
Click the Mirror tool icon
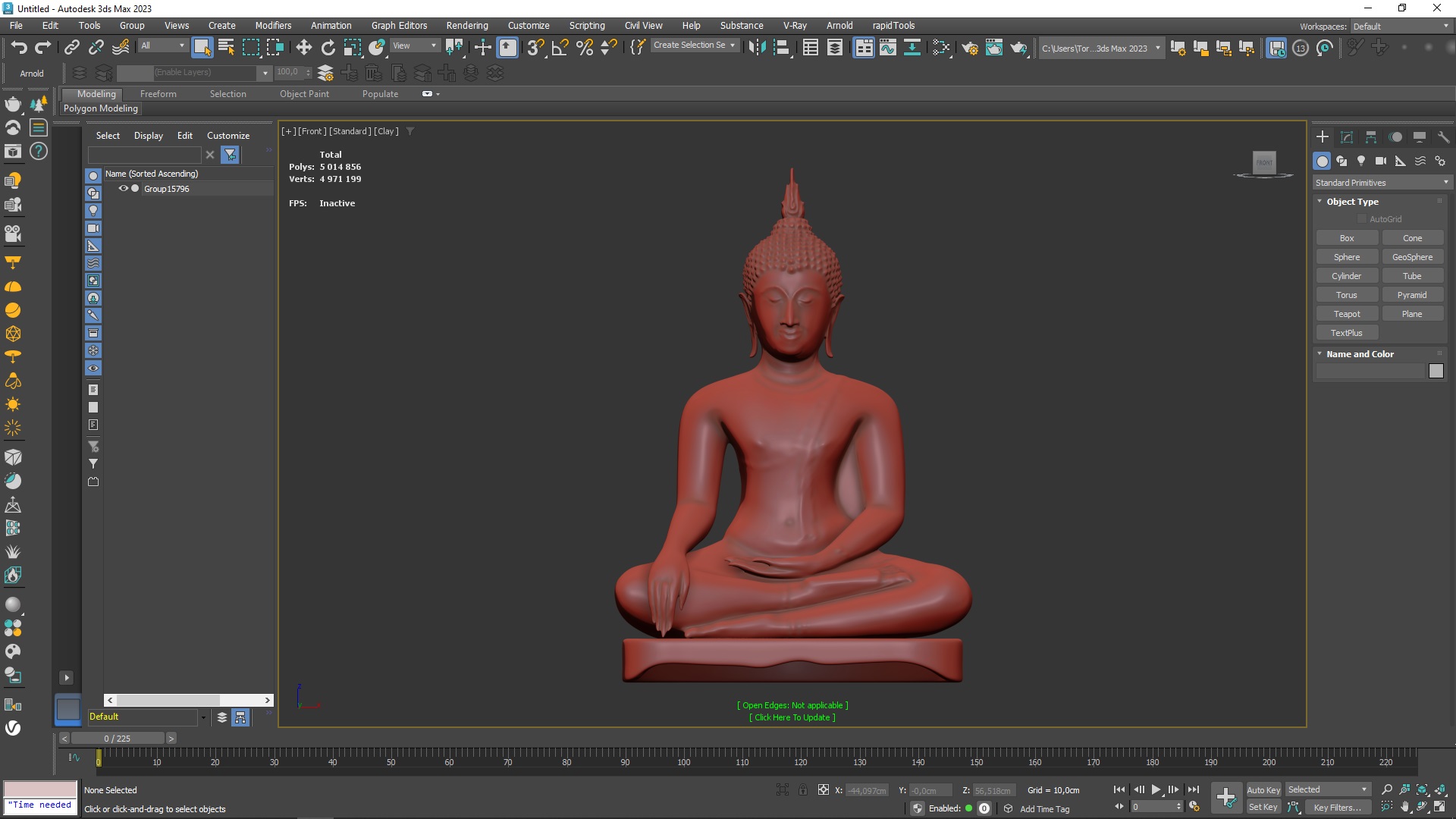757,48
